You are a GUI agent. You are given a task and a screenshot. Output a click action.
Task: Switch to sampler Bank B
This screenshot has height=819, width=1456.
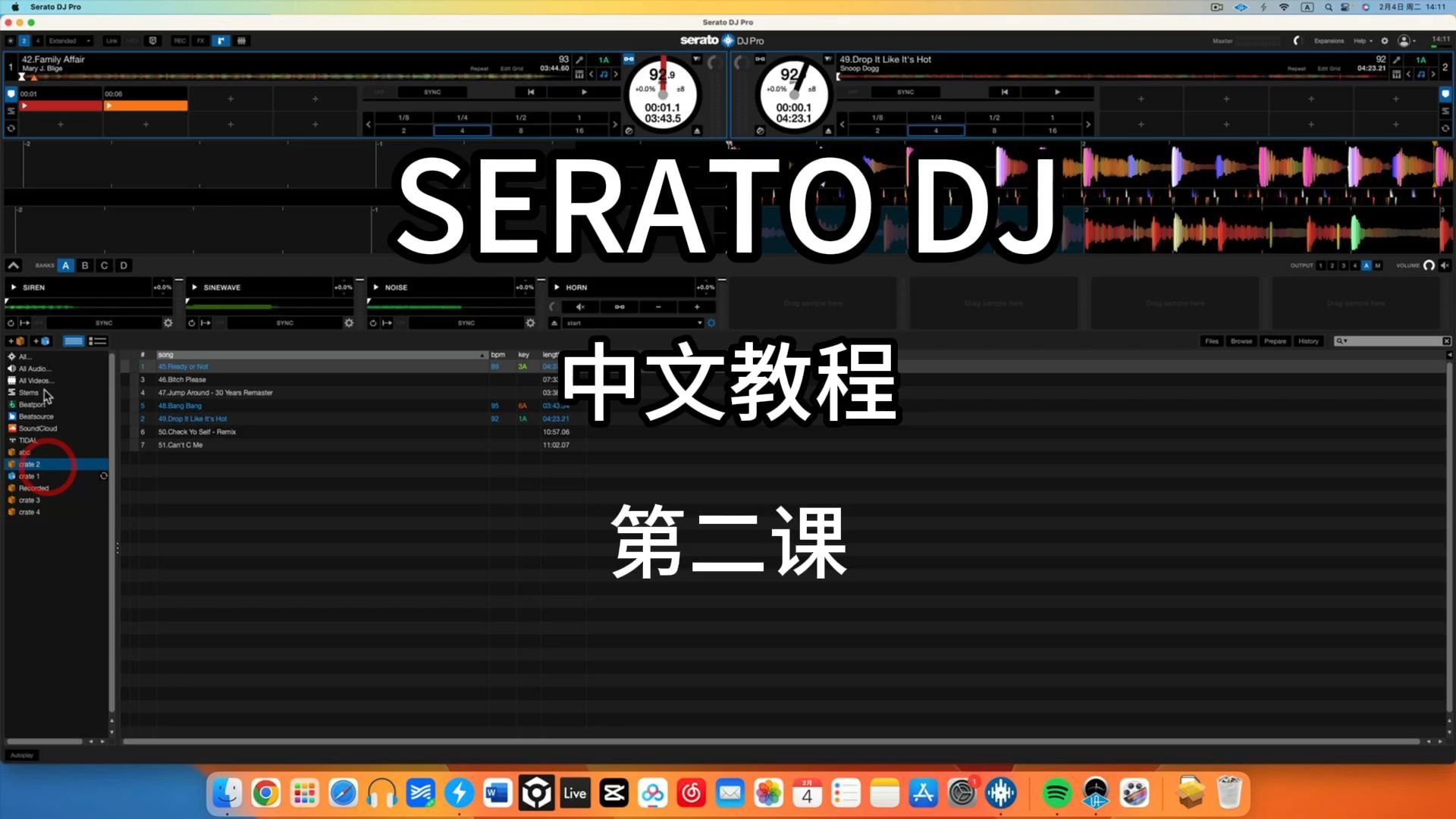[85, 265]
